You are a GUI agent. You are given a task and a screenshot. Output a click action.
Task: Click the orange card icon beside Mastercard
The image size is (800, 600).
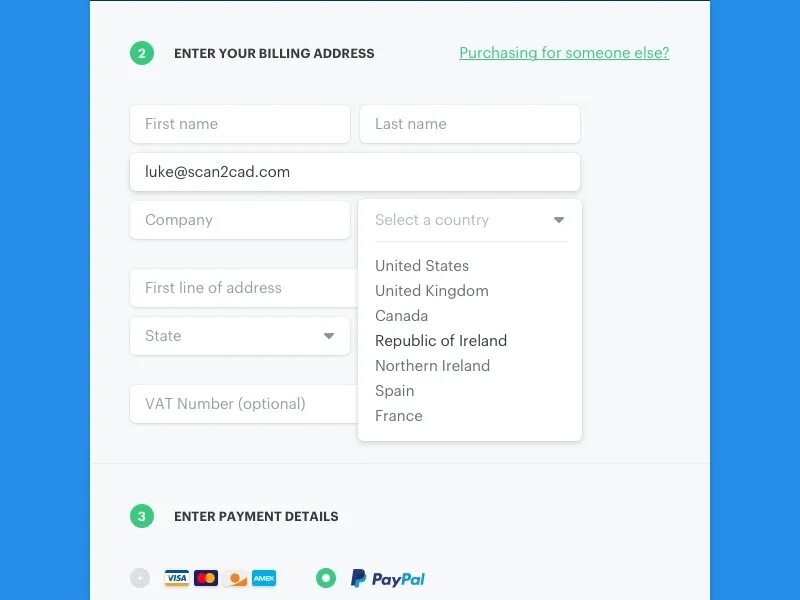coord(235,578)
